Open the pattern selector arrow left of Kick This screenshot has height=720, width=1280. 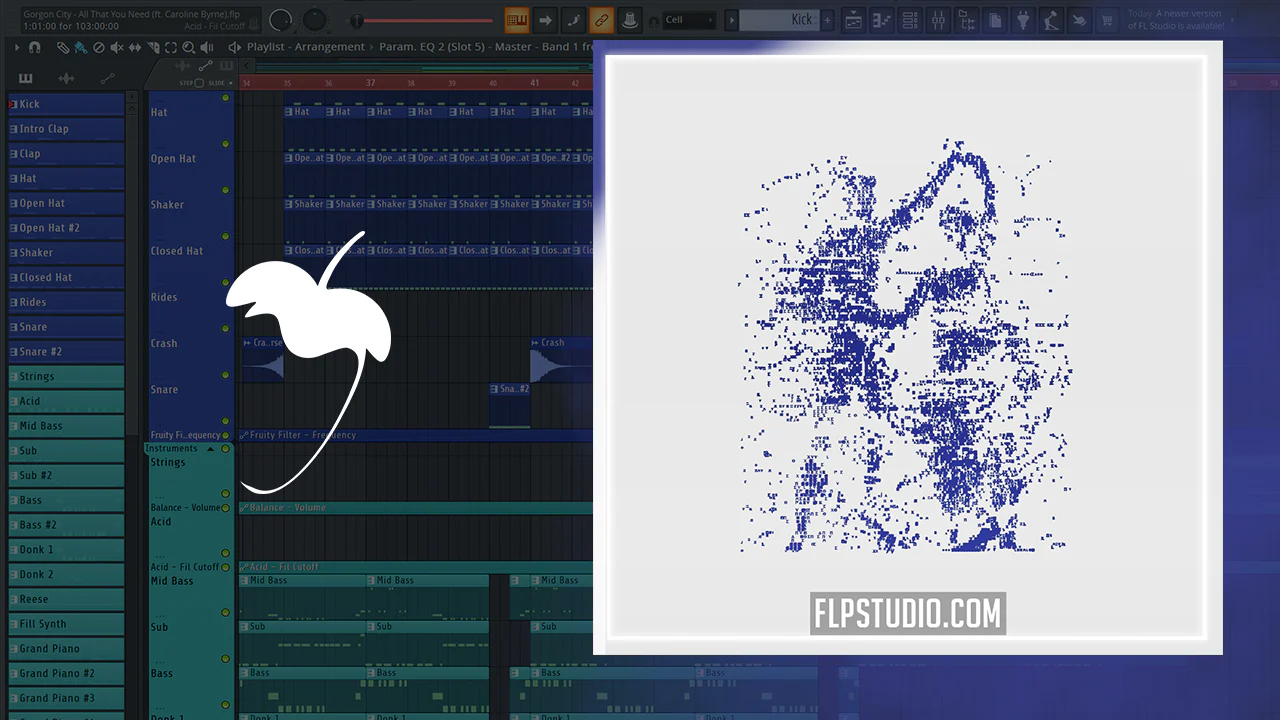(731, 20)
